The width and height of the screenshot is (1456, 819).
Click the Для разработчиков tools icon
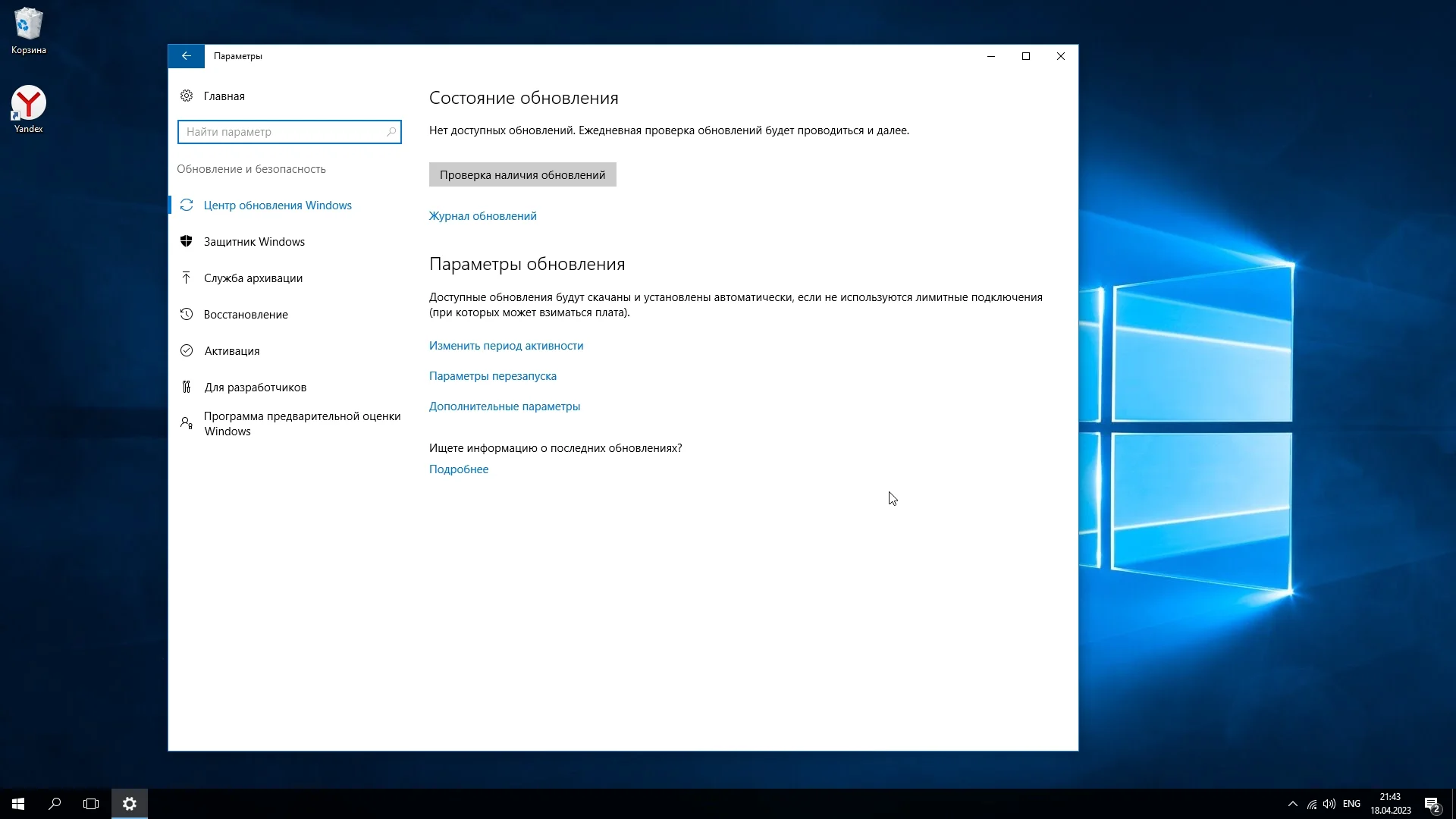tap(187, 387)
